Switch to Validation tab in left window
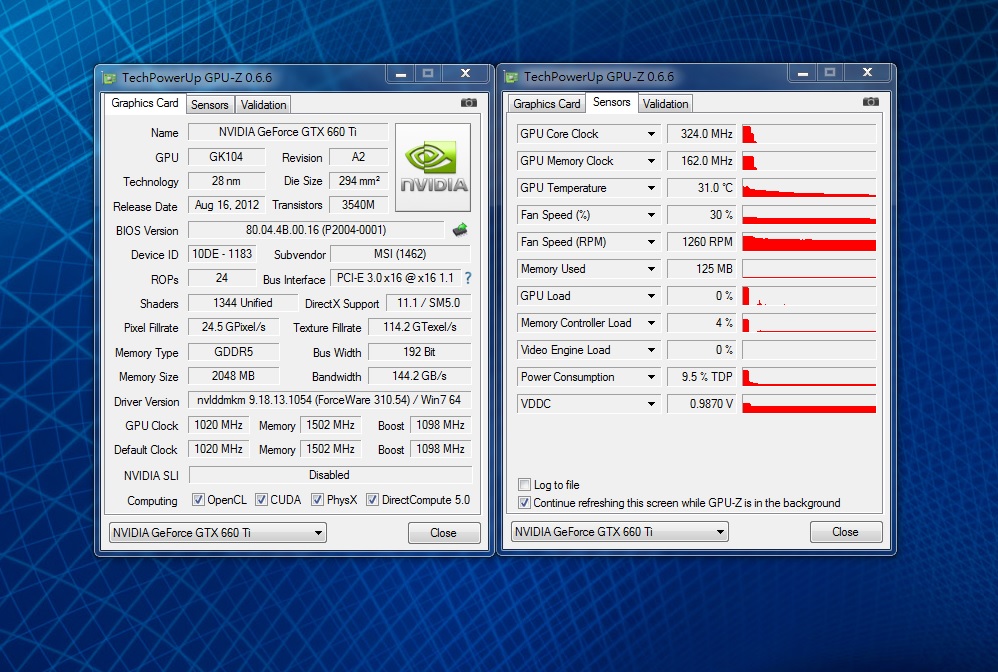The image size is (998, 672). (264, 105)
